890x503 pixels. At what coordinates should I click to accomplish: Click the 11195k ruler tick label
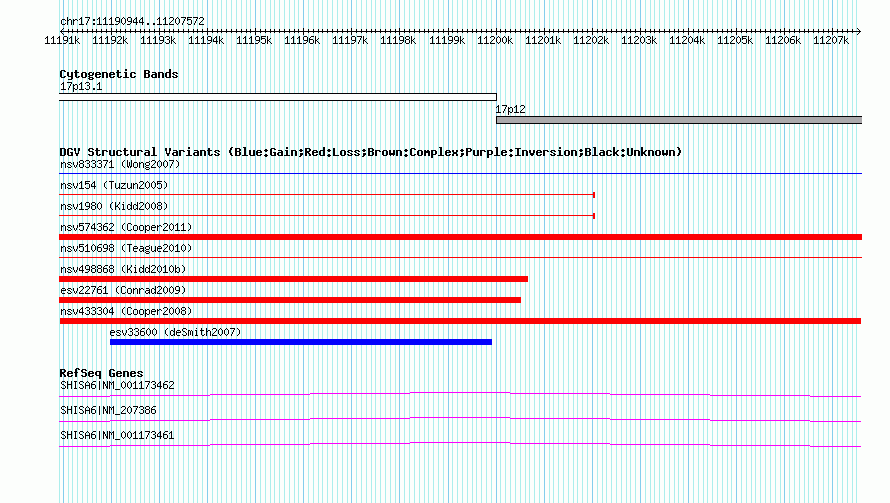[x=254, y=40]
